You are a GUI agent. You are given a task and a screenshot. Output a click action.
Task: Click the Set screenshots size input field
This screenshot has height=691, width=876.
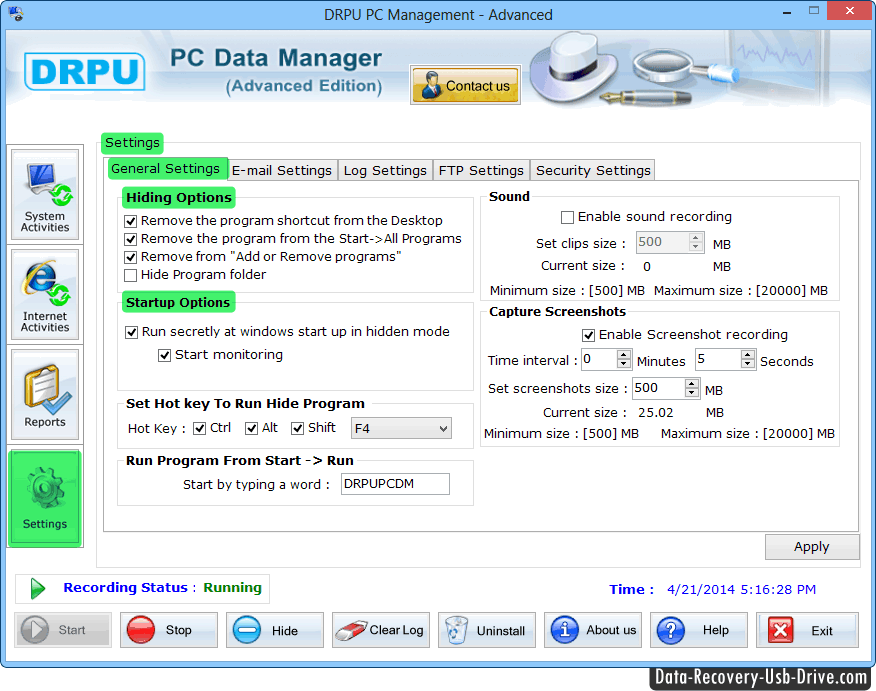(659, 388)
